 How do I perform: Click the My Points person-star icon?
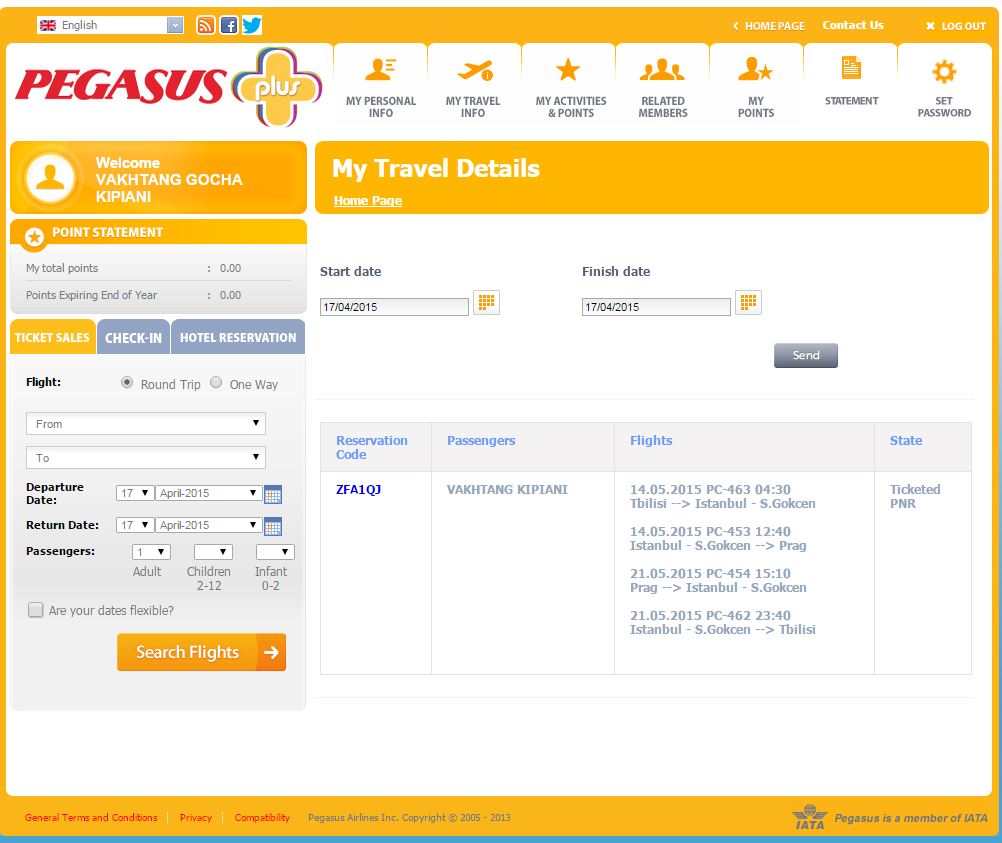click(x=755, y=68)
